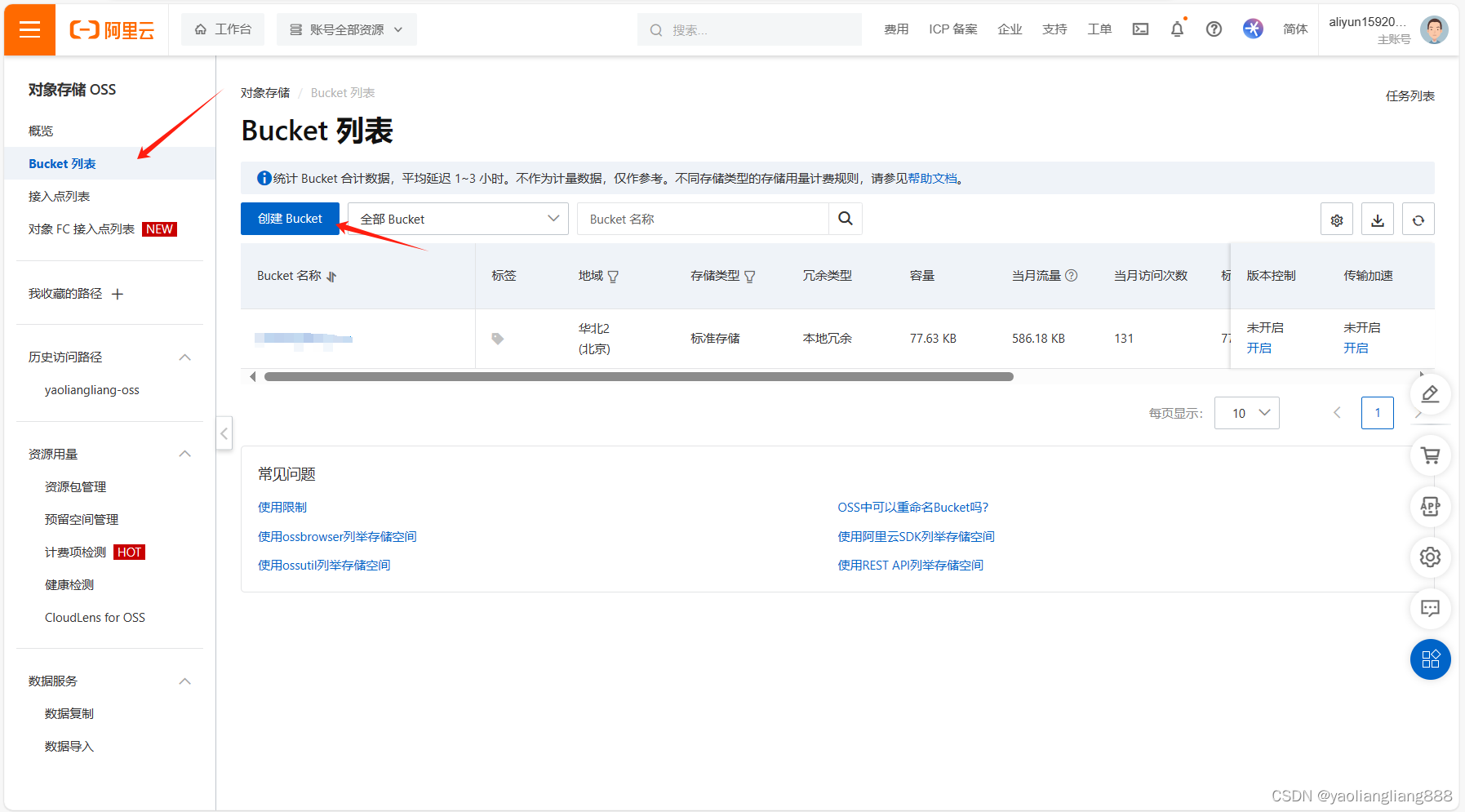Viewport: 1465px width, 812px height.
Task: Open the floating shopping cart icon
Action: (1430, 455)
